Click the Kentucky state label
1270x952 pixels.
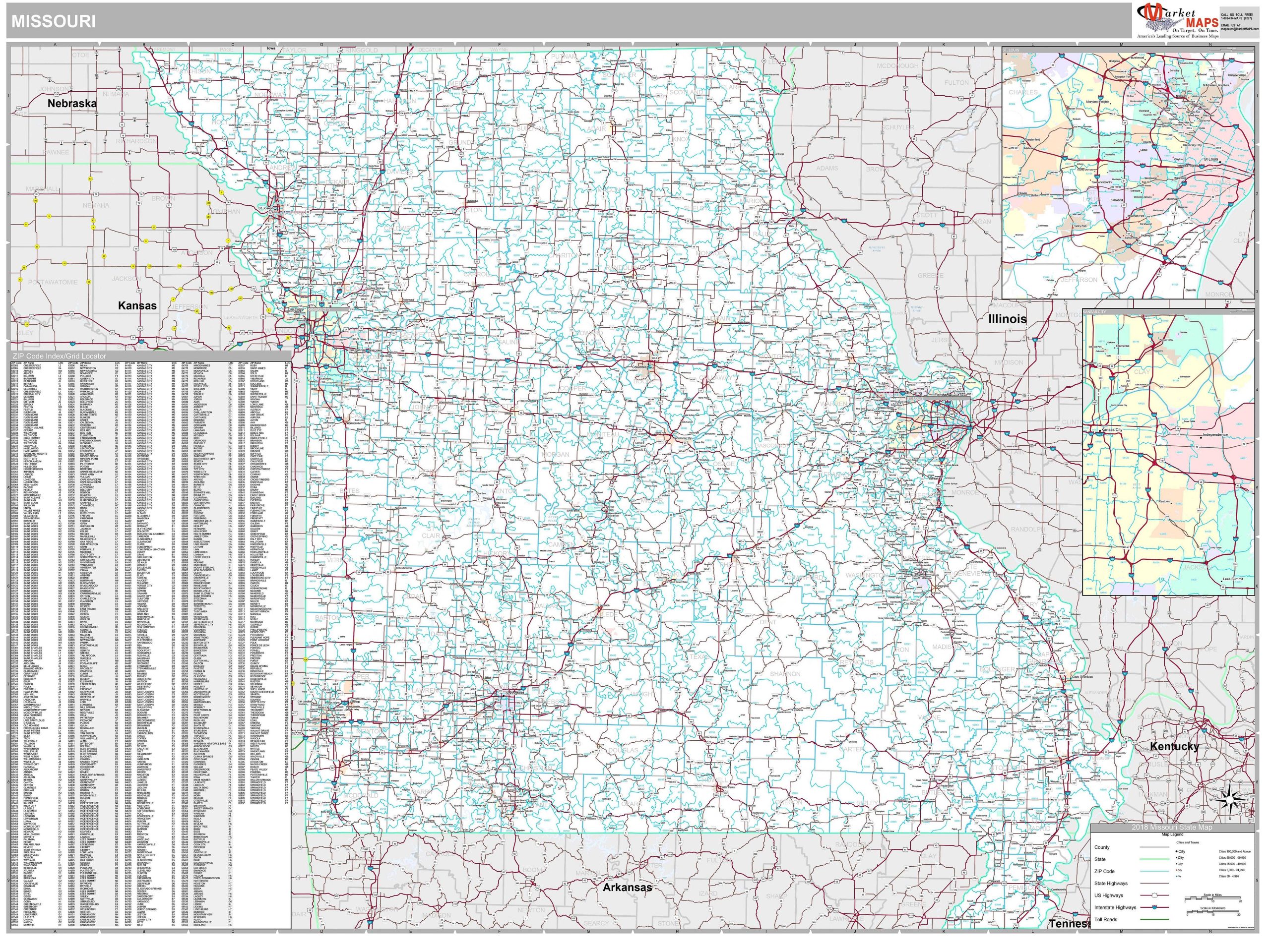click(1174, 747)
